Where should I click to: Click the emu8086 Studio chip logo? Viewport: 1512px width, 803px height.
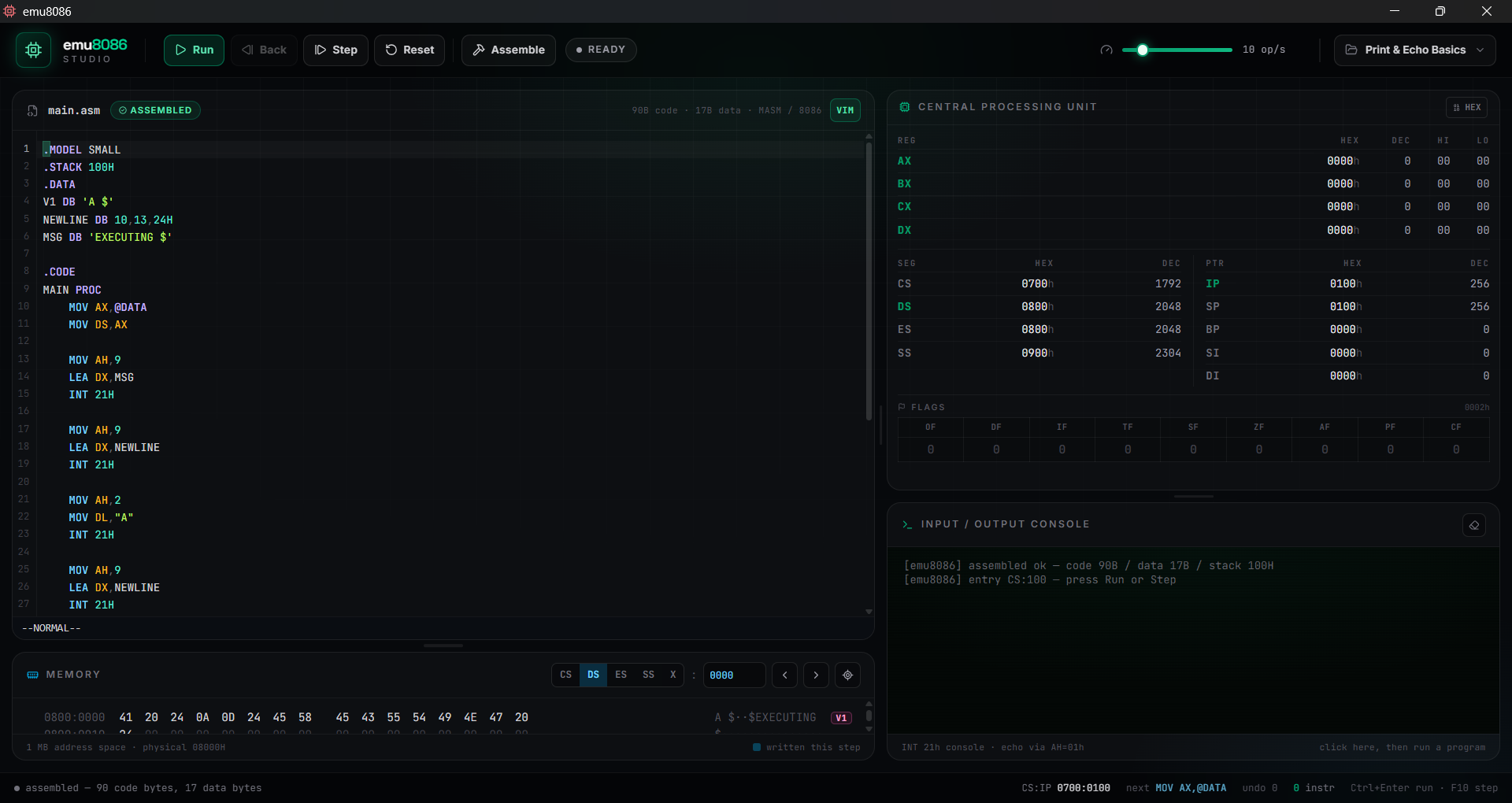pyautogui.click(x=33, y=50)
